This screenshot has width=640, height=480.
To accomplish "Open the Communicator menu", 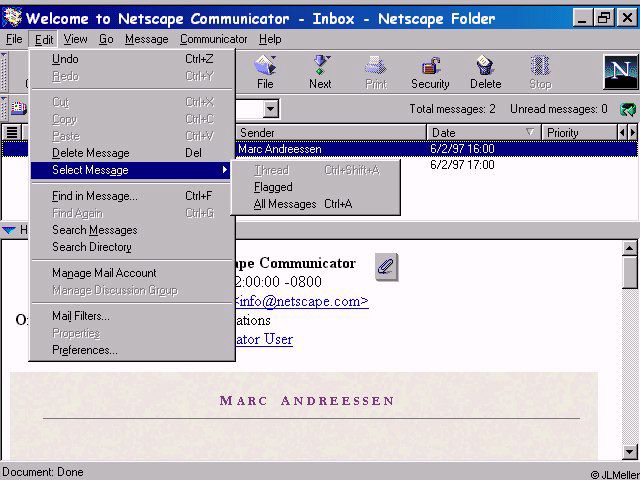I will coord(213,39).
